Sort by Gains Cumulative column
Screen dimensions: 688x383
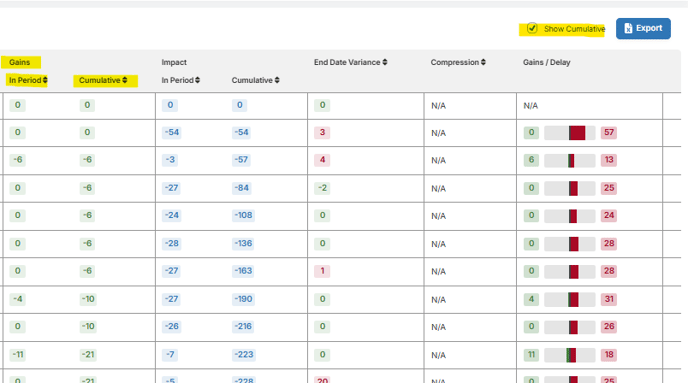coord(103,80)
